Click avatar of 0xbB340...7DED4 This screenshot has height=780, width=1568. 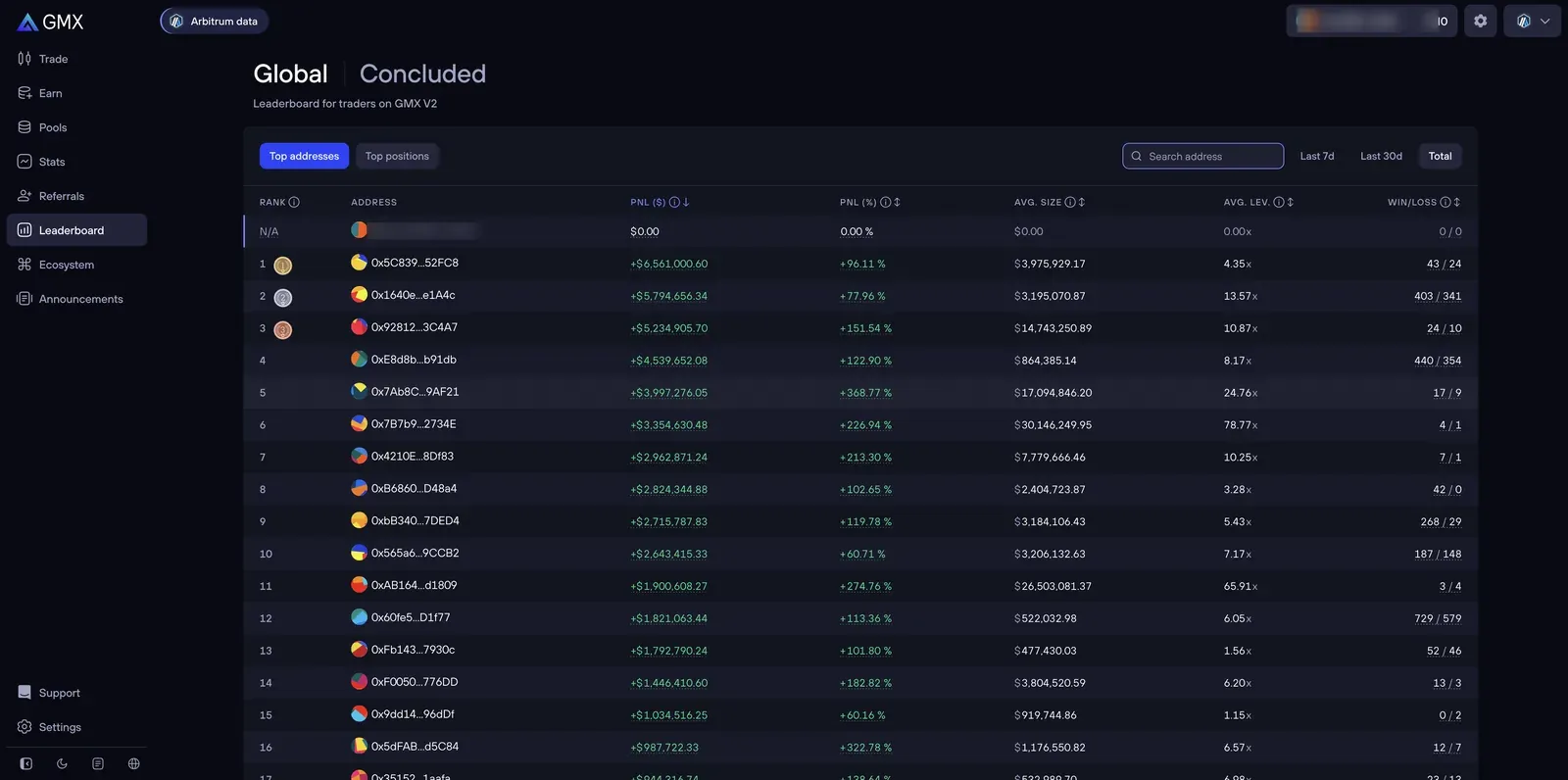[x=359, y=520]
